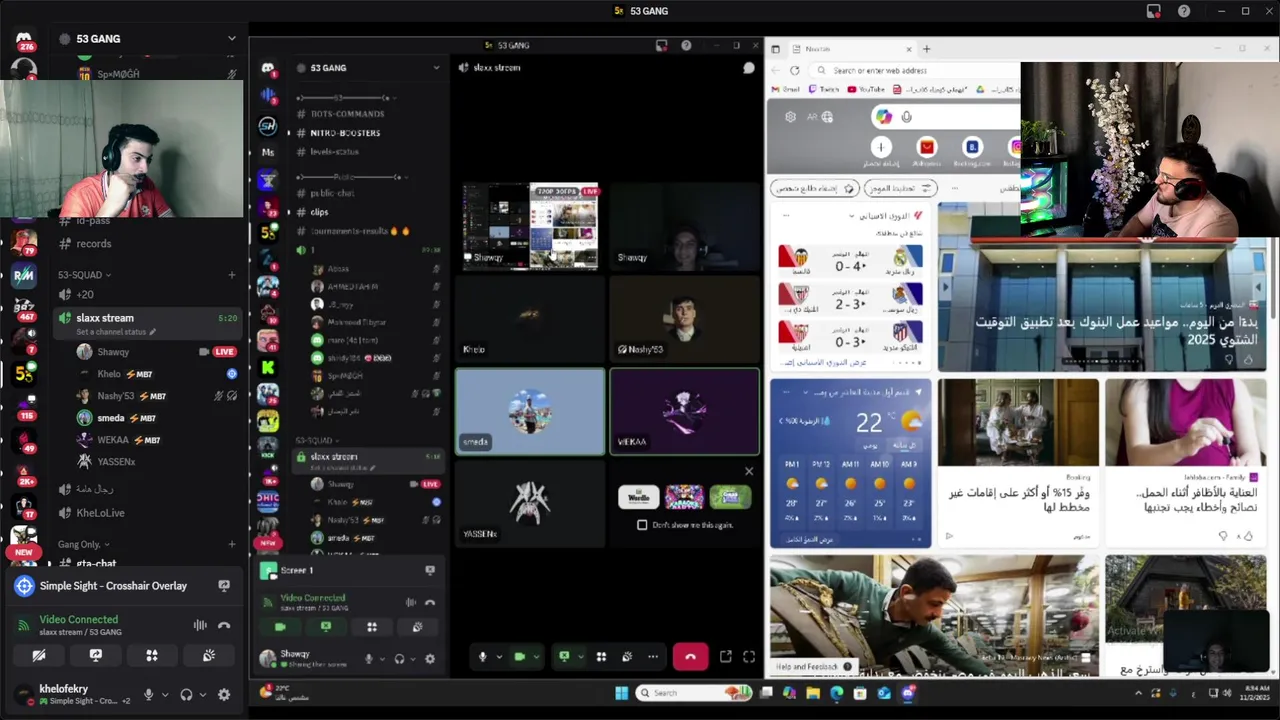This screenshot has width=1280, height=720.
Task: Open user settings gear beside khelofekry
Action: click(224, 695)
